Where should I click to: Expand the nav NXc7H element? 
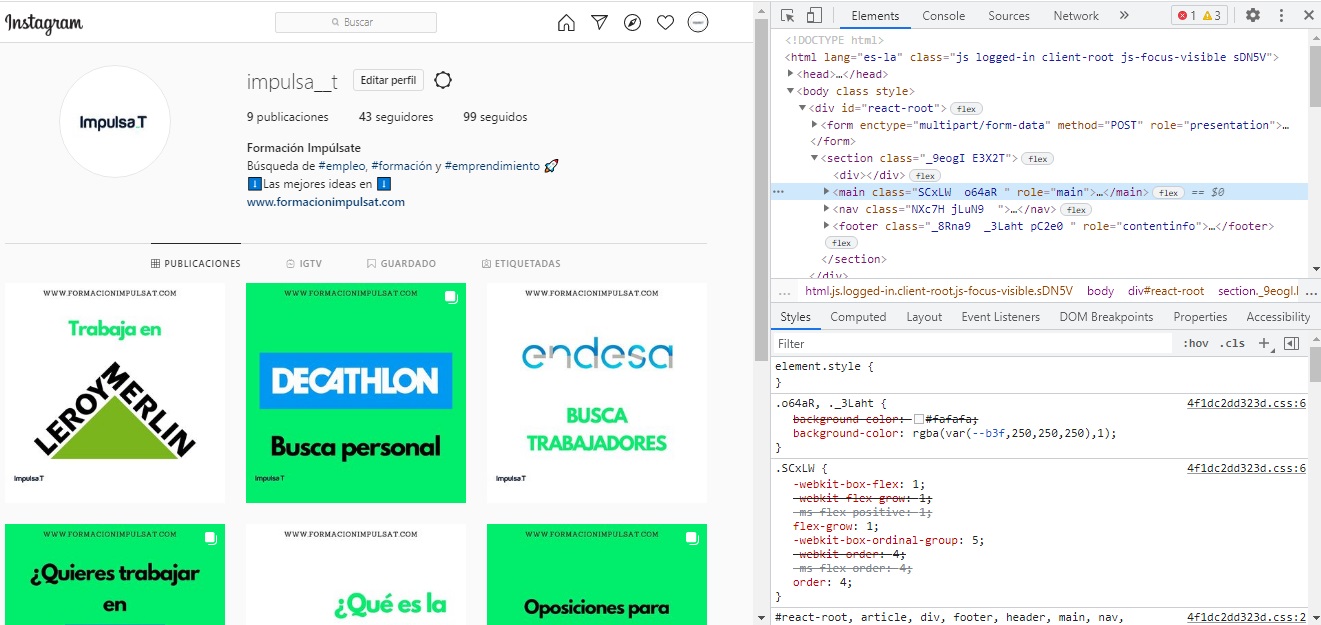point(826,209)
